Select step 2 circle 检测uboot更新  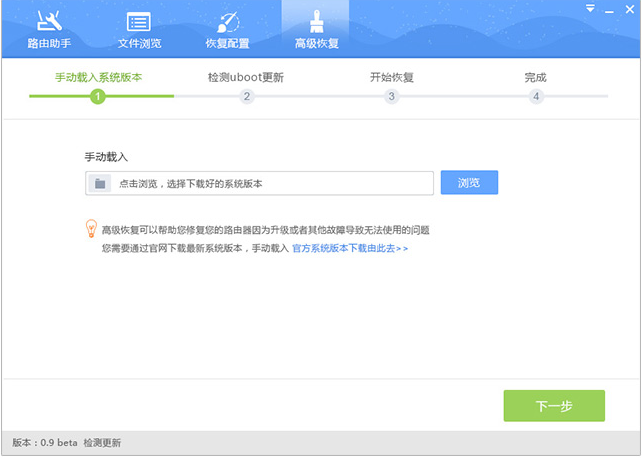(x=246, y=97)
